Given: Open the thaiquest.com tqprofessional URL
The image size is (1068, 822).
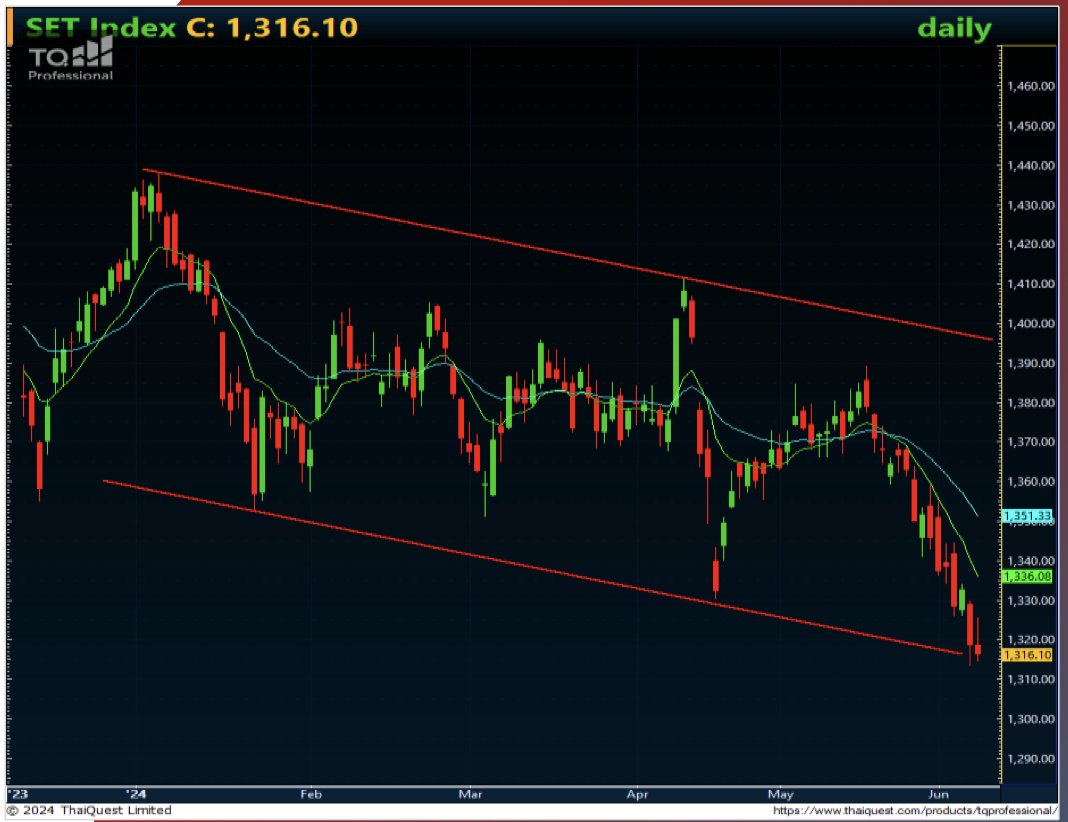Looking at the screenshot, I should coord(915,810).
